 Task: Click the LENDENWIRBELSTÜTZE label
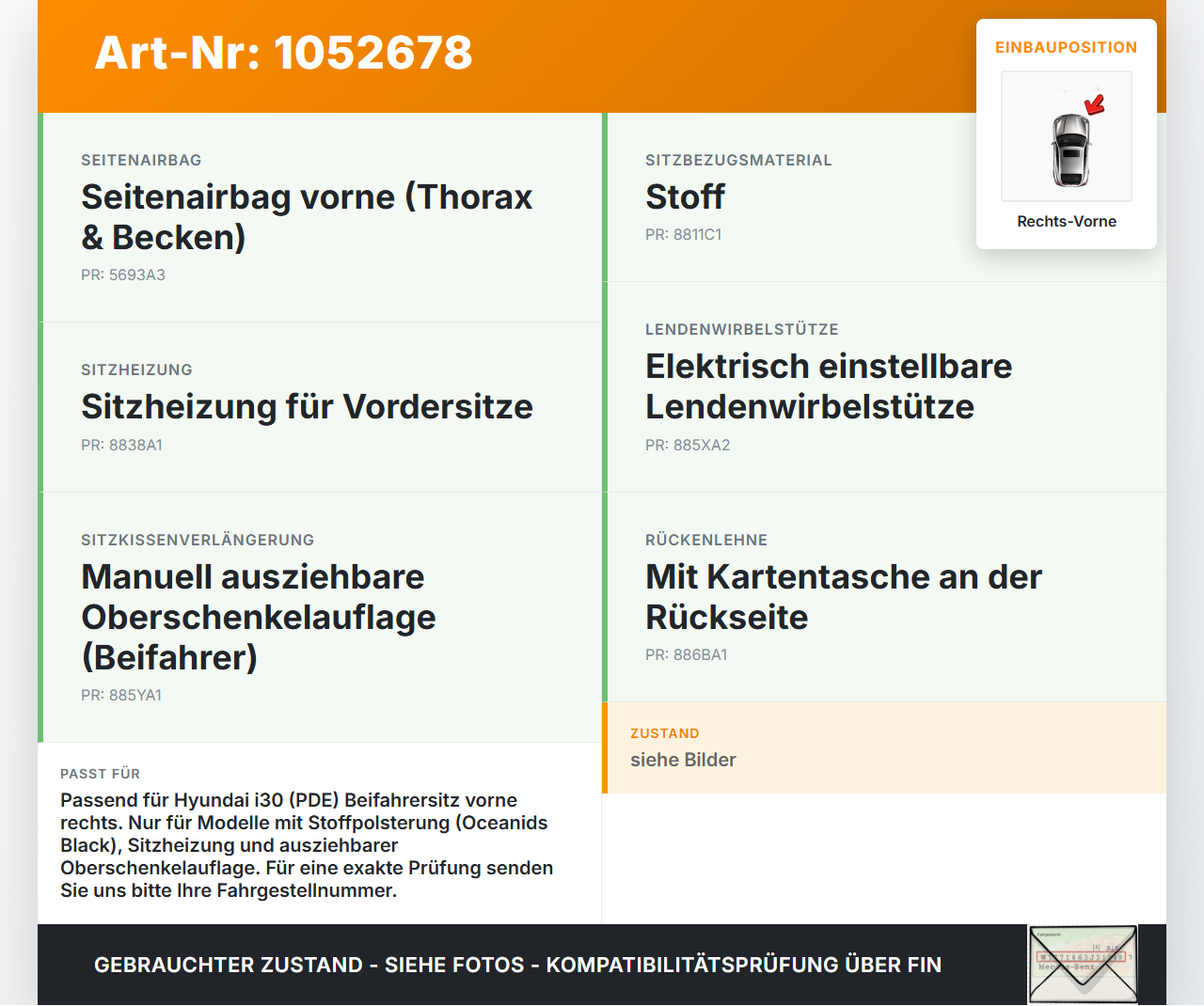741,329
